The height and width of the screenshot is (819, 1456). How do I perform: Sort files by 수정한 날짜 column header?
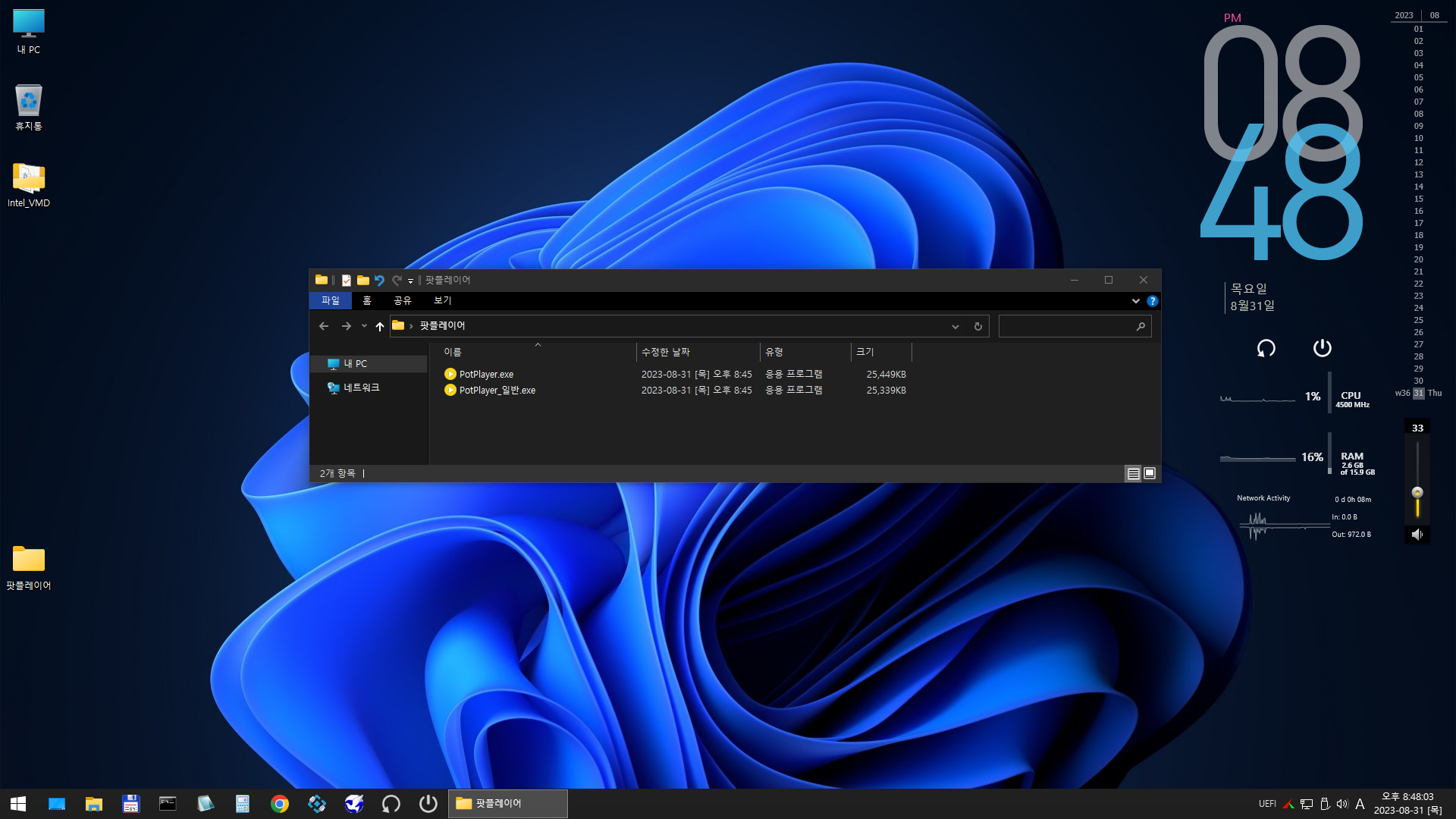coord(698,352)
